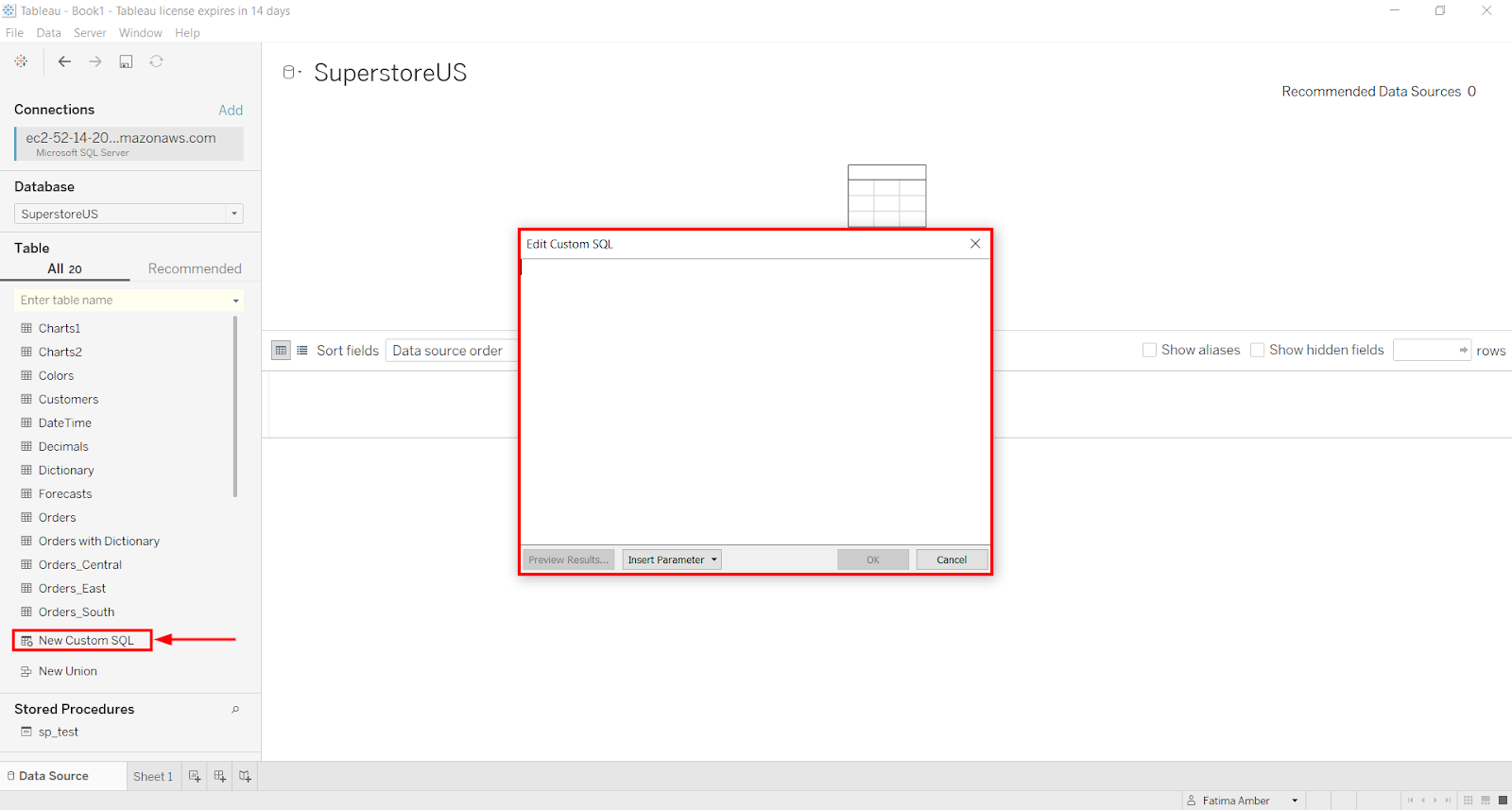The height and width of the screenshot is (810, 1512).
Task: Click the sp_test stored procedure icon
Action: point(26,732)
